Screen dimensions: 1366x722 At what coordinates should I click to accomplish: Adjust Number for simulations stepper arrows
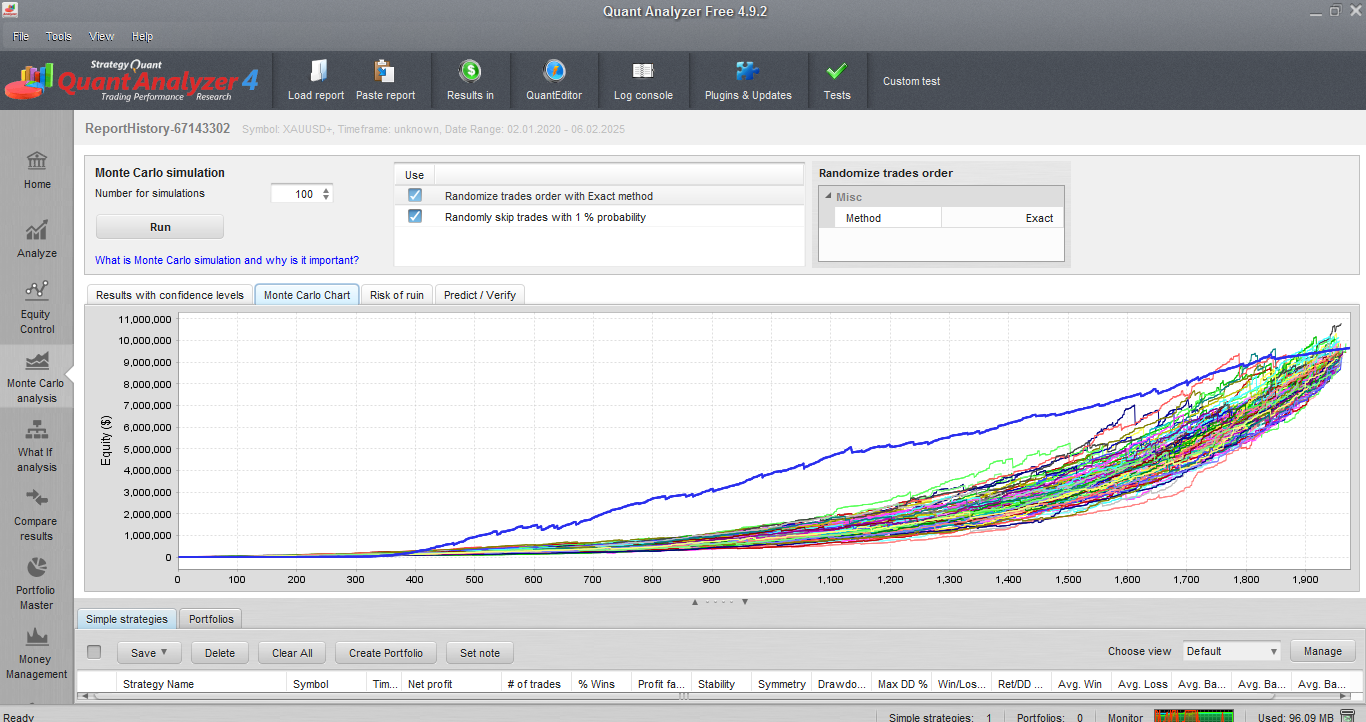[326, 194]
